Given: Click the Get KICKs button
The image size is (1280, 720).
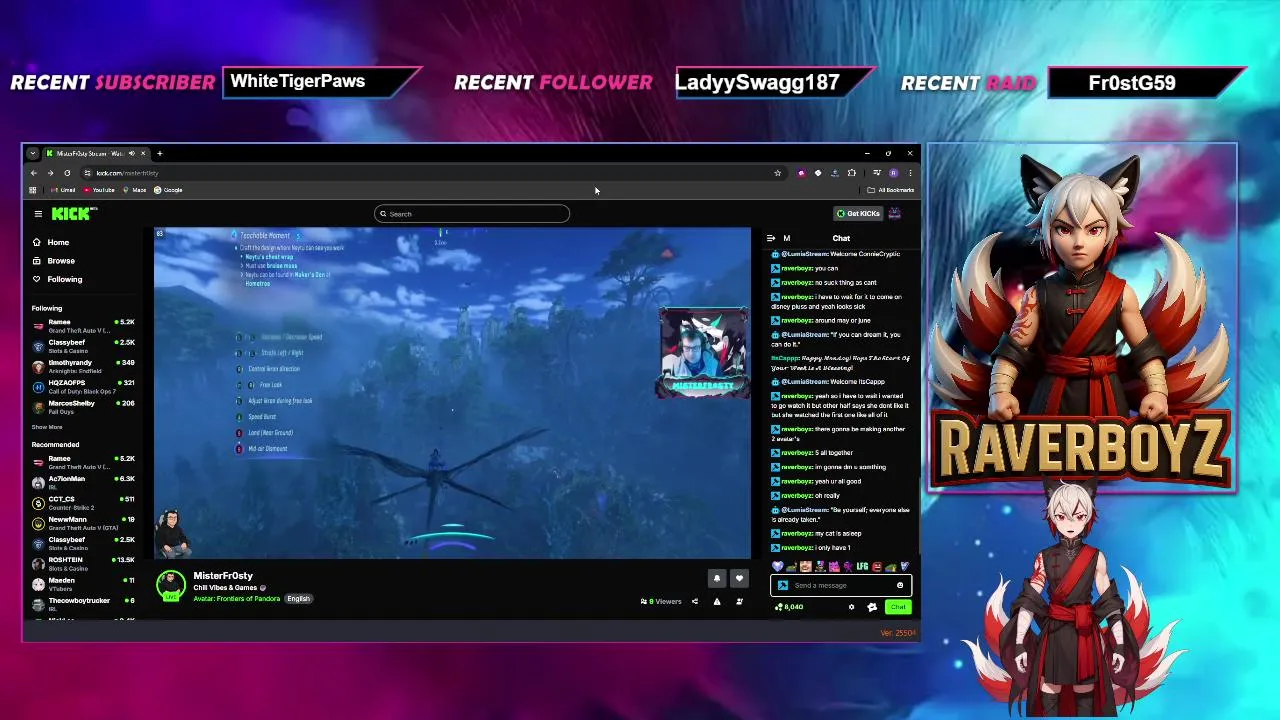Looking at the screenshot, I should [x=859, y=213].
